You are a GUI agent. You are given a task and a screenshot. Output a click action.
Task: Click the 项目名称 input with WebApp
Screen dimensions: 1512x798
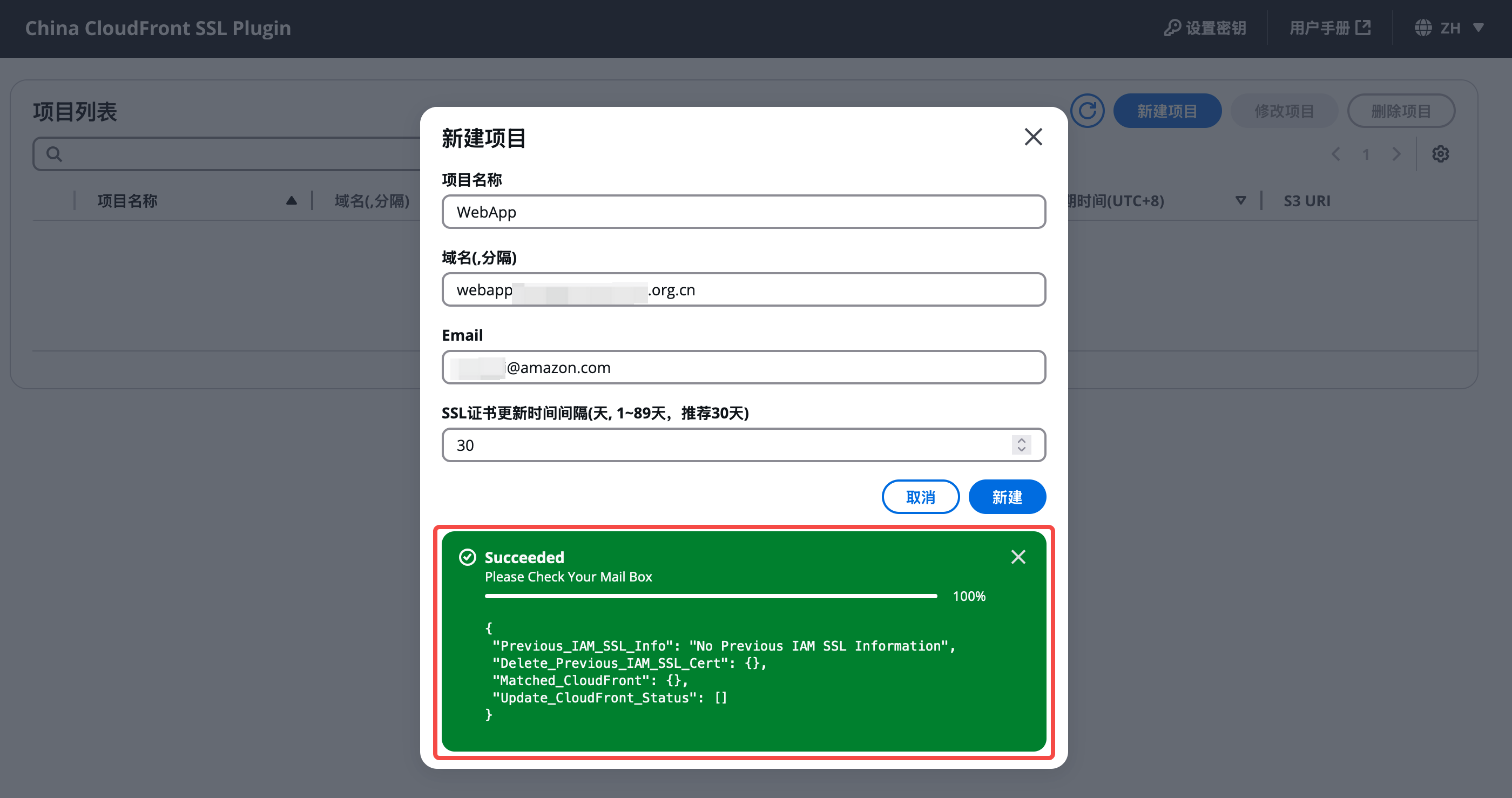pos(744,212)
